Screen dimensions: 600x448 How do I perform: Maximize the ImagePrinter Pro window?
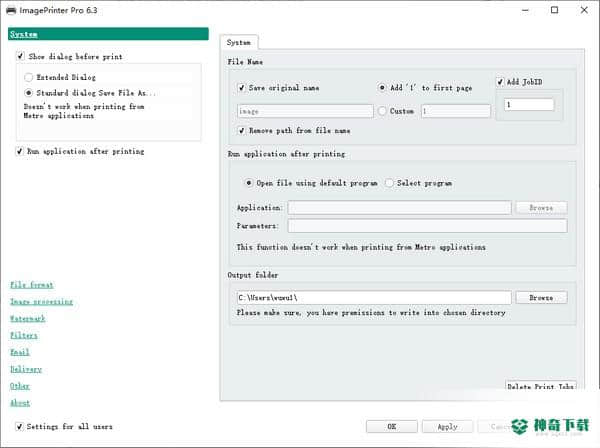click(554, 10)
